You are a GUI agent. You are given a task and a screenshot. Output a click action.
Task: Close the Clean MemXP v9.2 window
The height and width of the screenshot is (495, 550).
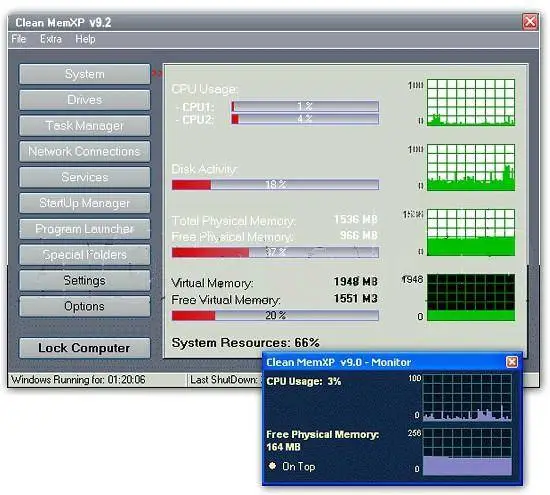click(530, 22)
